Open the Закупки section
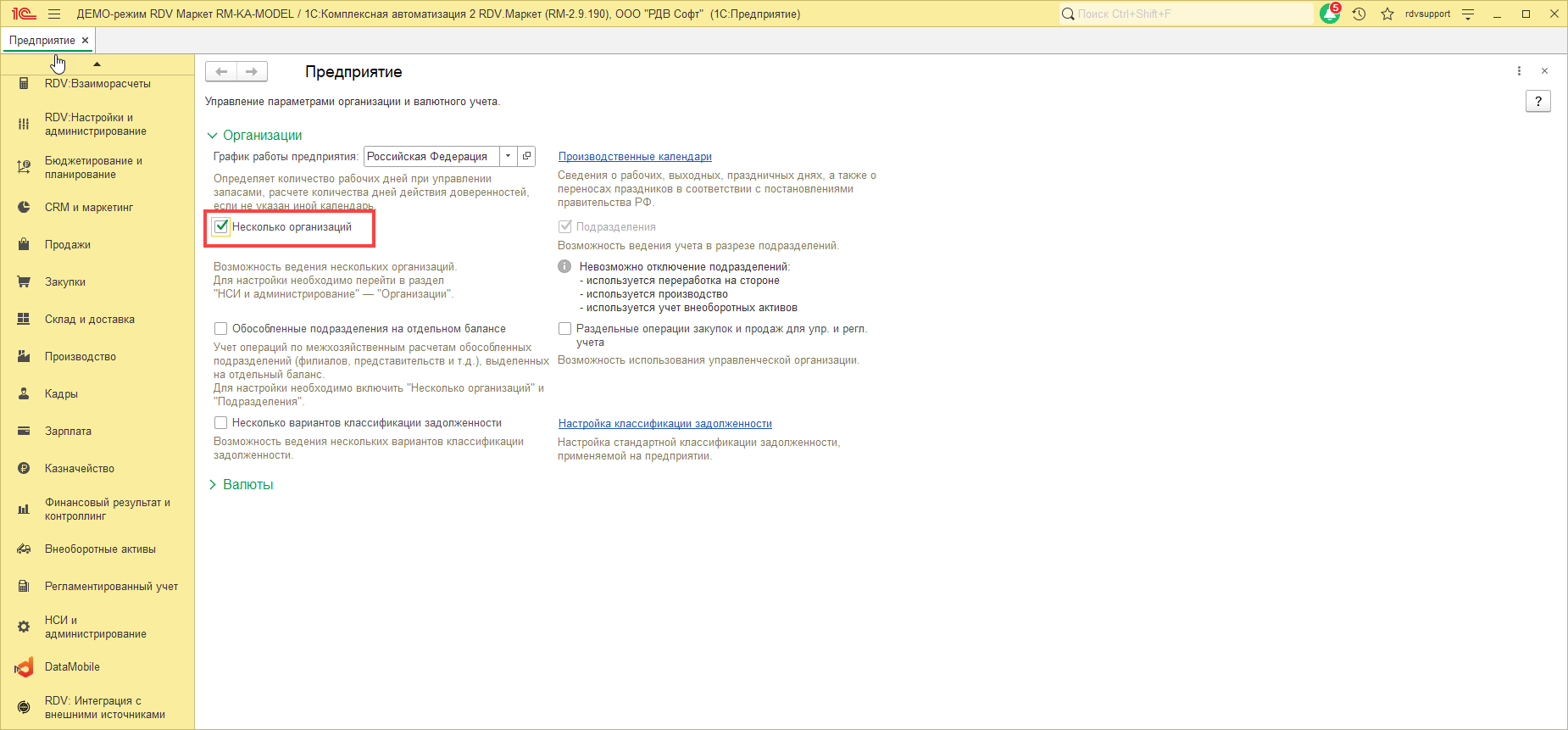1568x730 pixels. 65,281
